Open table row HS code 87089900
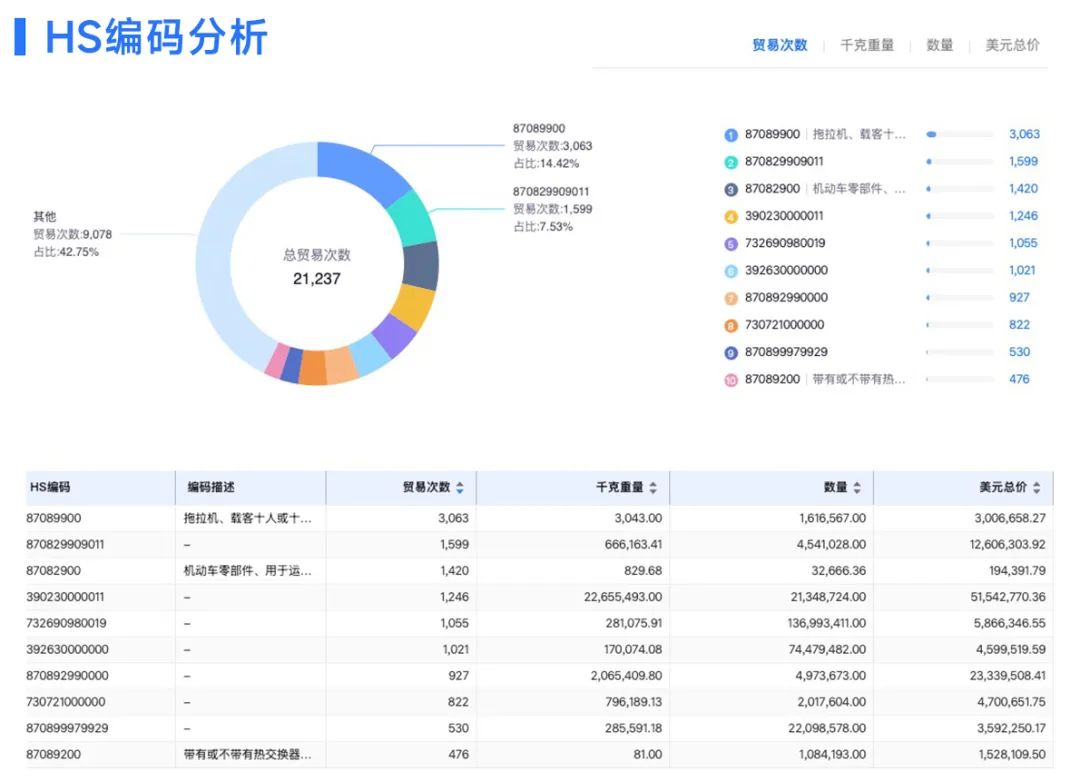 pos(54,518)
